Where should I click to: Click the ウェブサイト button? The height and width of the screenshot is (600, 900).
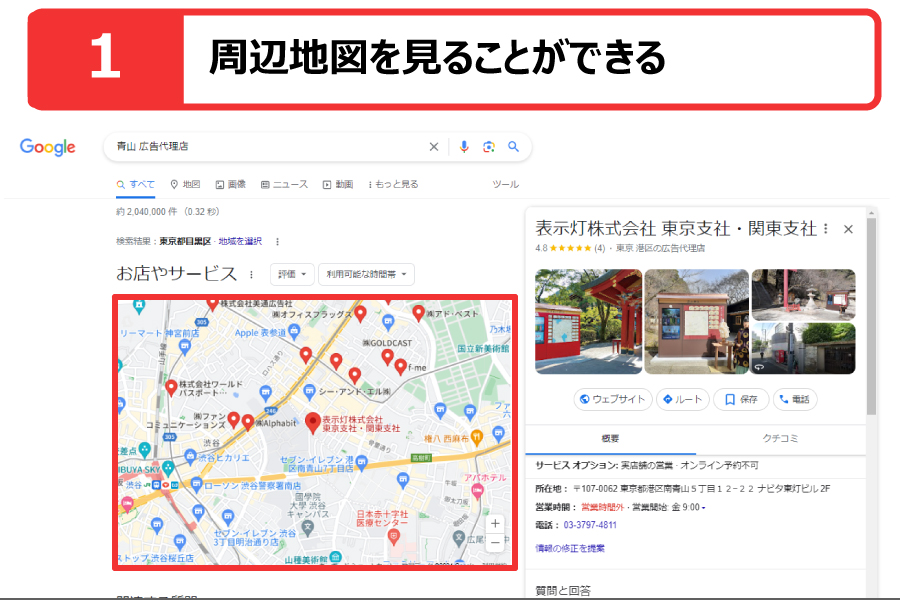[612, 399]
